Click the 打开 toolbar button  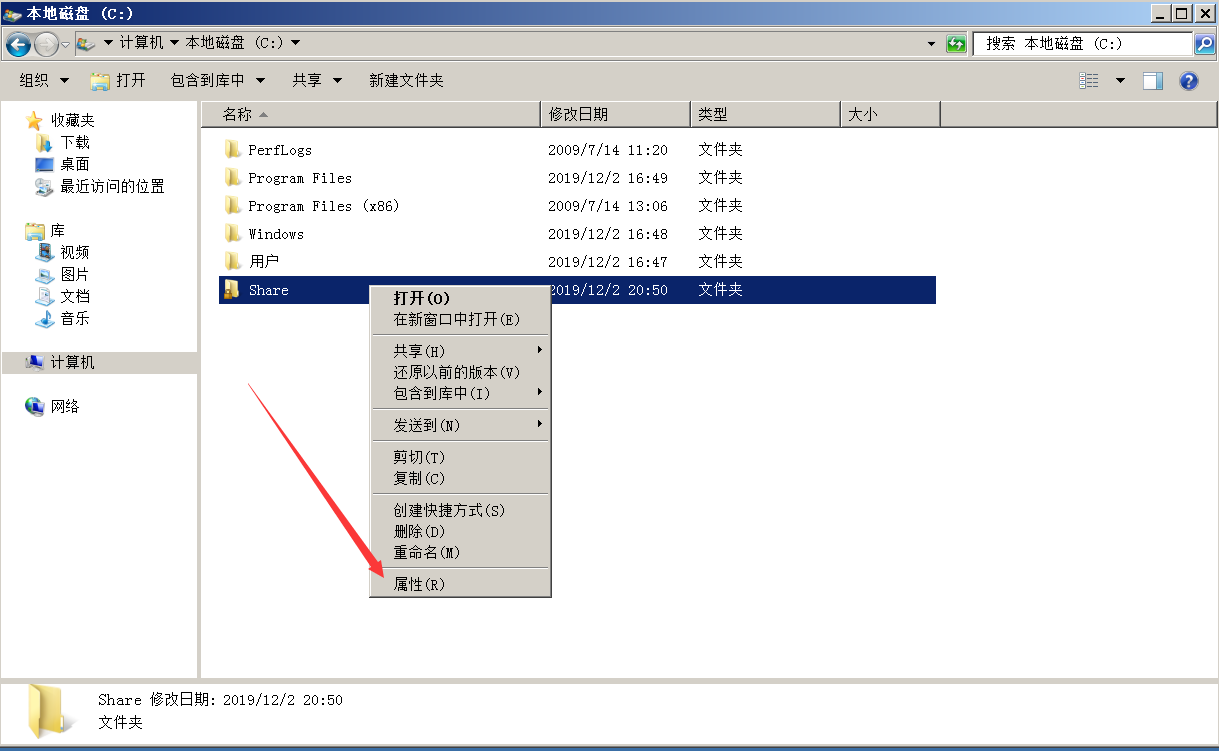(x=118, y=80)
